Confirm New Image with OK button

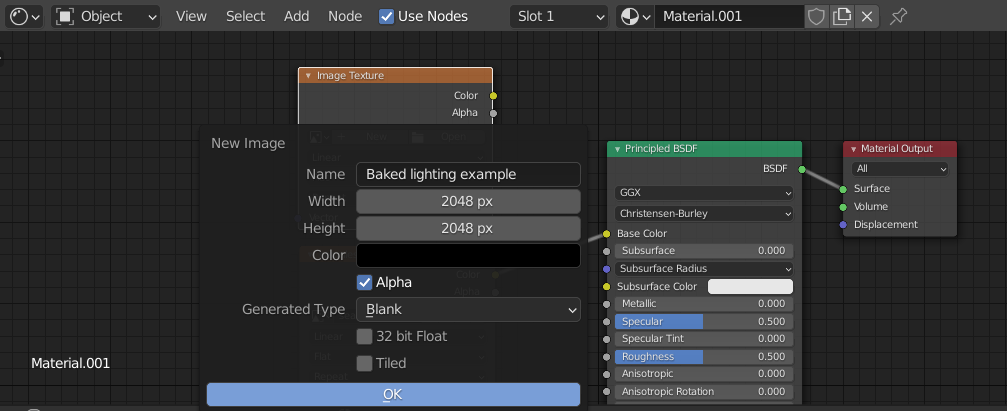393,394
